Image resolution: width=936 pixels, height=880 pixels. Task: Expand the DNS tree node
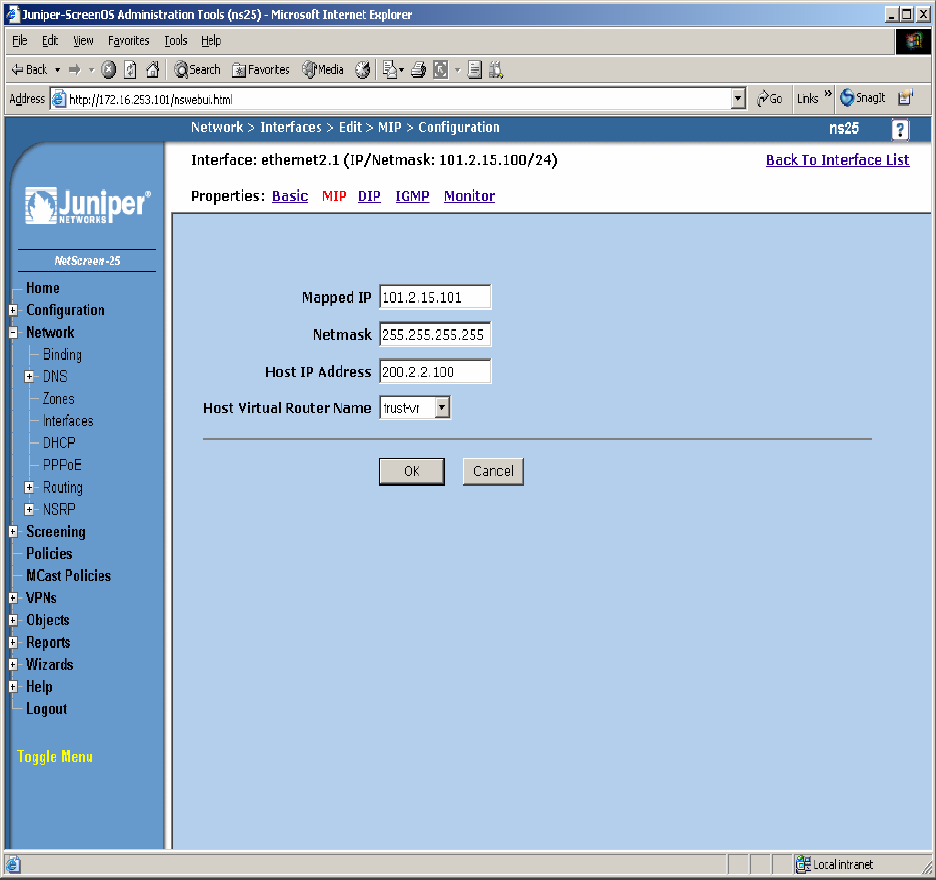(x=29, y=377)
